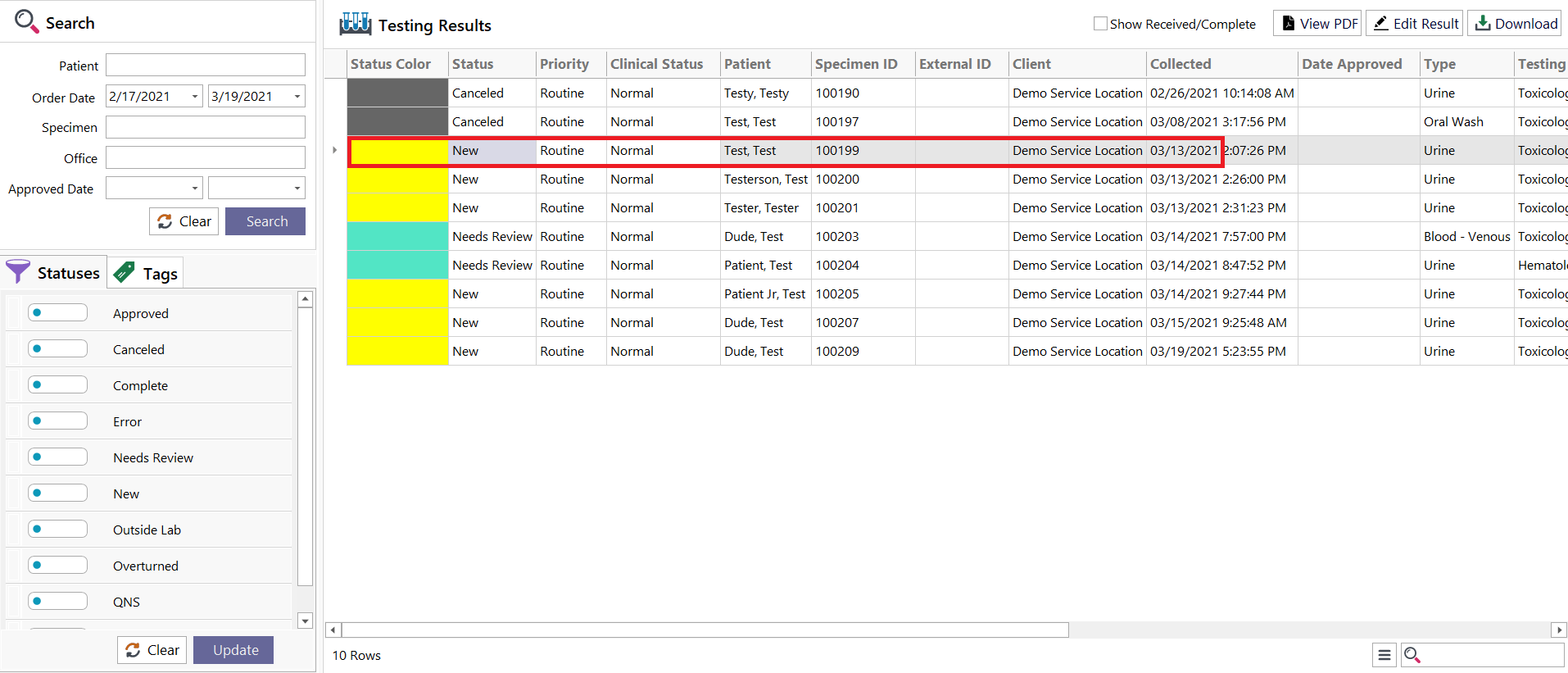Open the Approved Date start dropdown
Viewport: 1568px width, 673px height.
[x=195, y=189]
